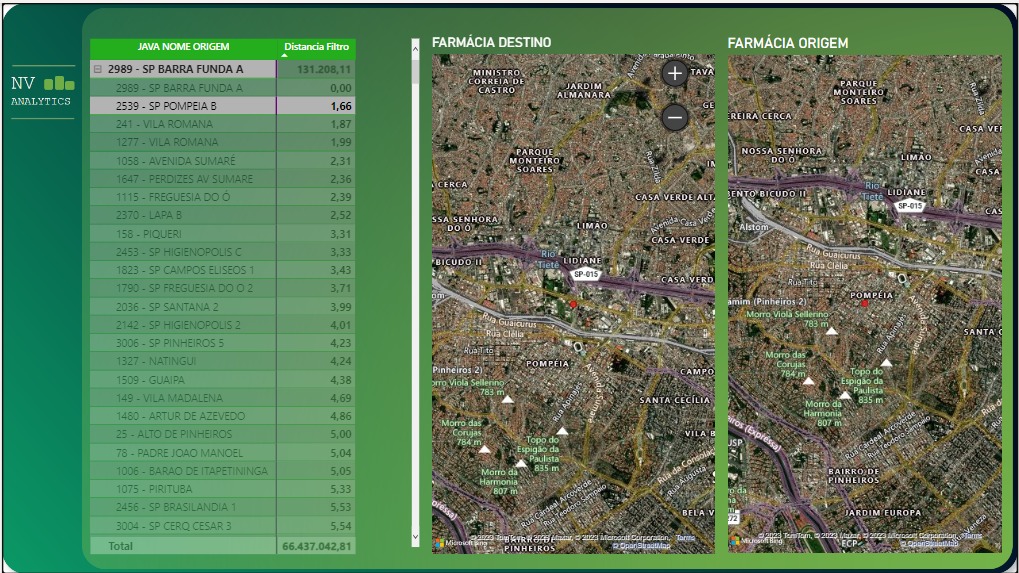Select row 1823 - SP CAMPOS ELISEOS 1
The width and height of the screenshot is (1019, 573).
point(223,270)
